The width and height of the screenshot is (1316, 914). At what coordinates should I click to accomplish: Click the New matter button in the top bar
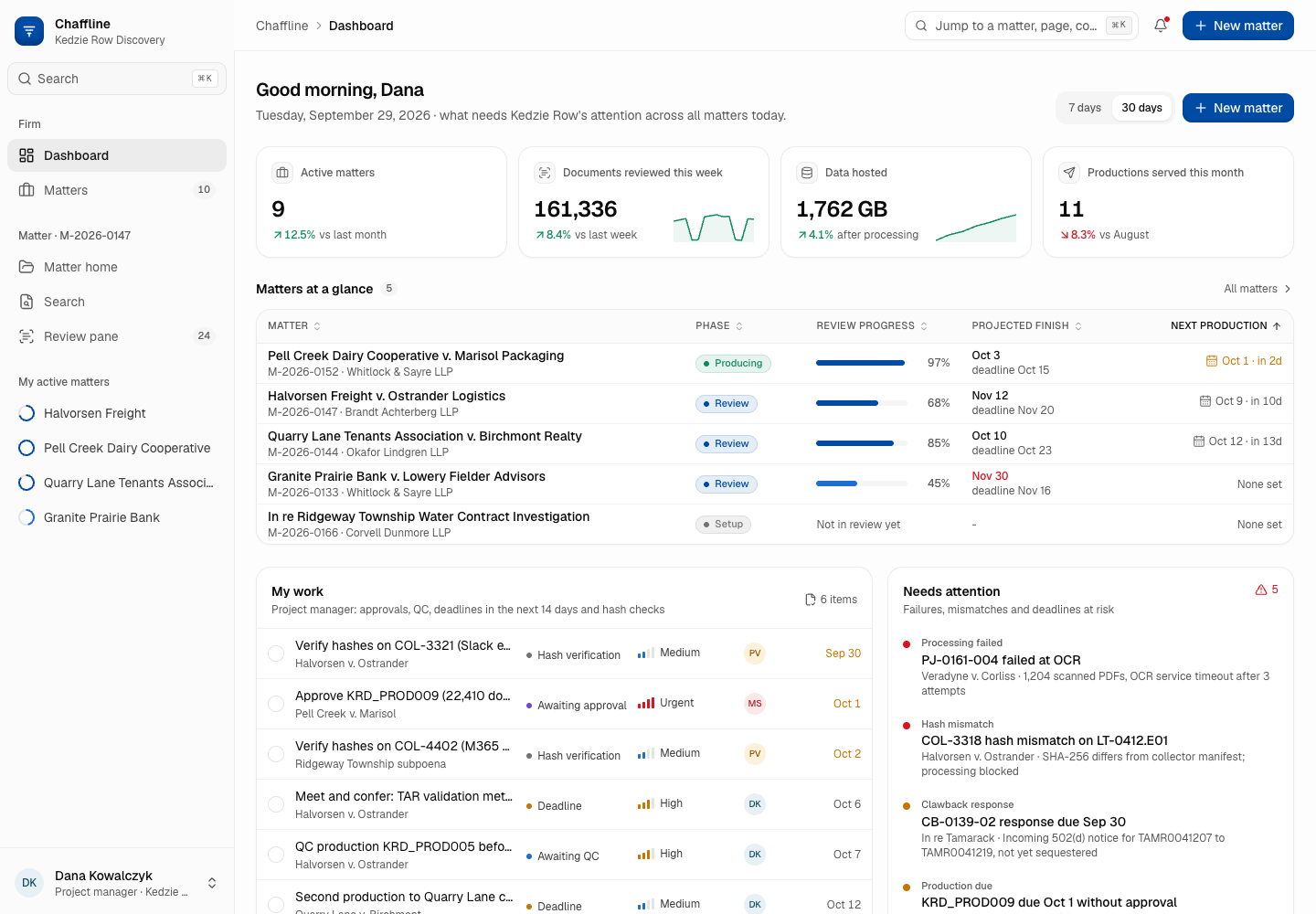(x=1238, y=26)
